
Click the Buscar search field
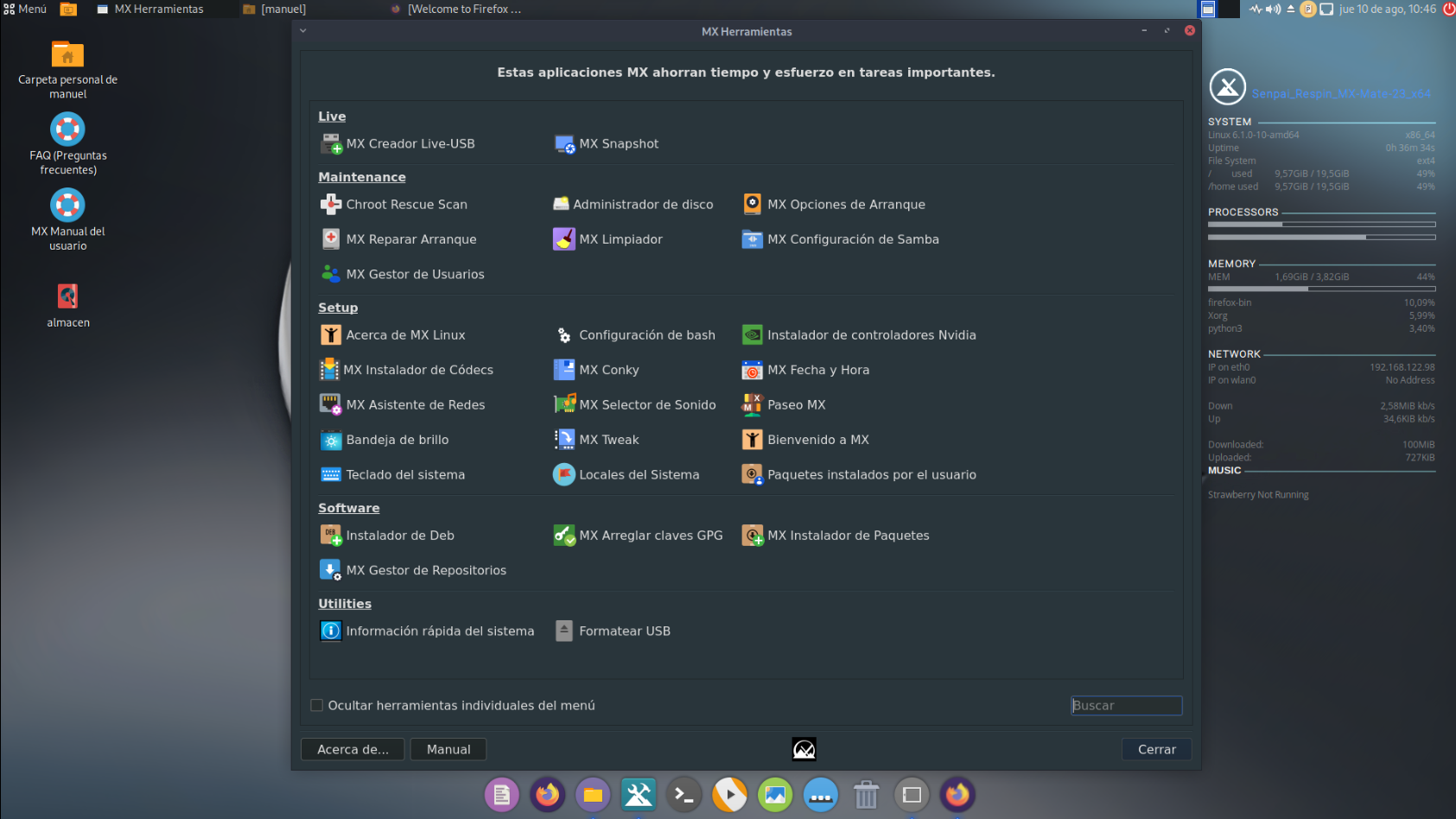pos(1127,706)
